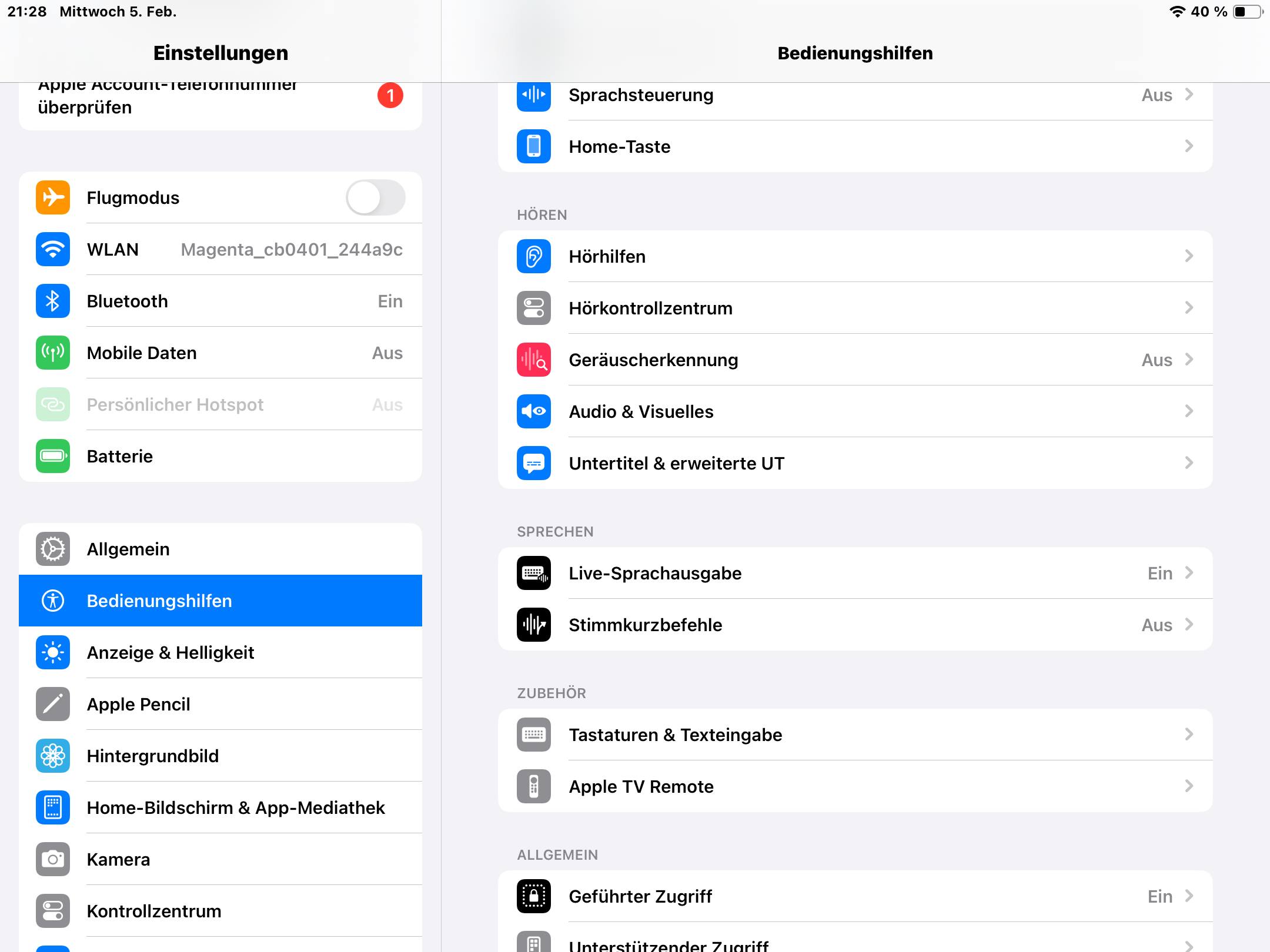This screenshot has width=1270, height=952.
Task: Tap the Home-Taste device icon
Action: [x=534, y=146]
